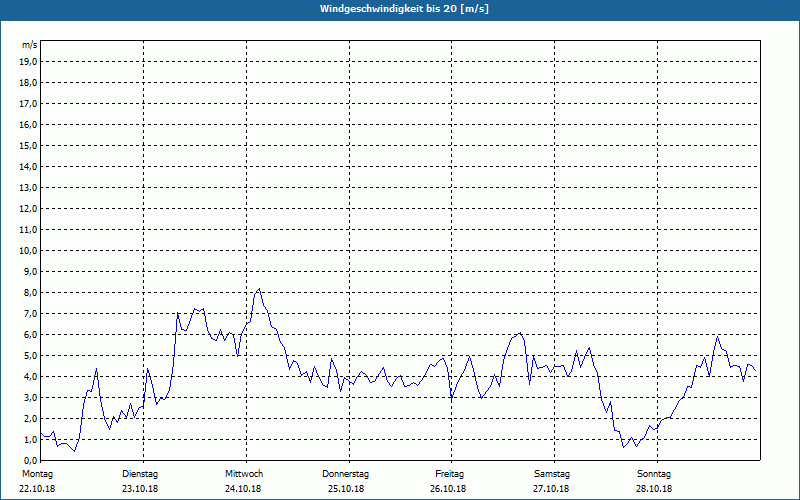Click the Samstag day label
The image size is (800, 500).
[x=552, y=474]
